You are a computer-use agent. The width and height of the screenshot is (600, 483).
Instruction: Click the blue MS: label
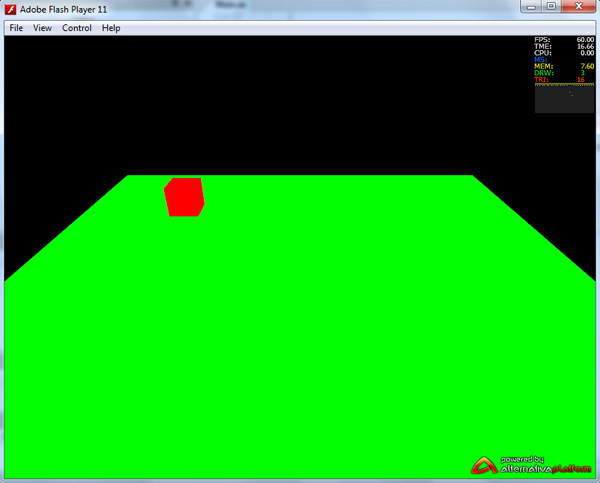(541, 59)
